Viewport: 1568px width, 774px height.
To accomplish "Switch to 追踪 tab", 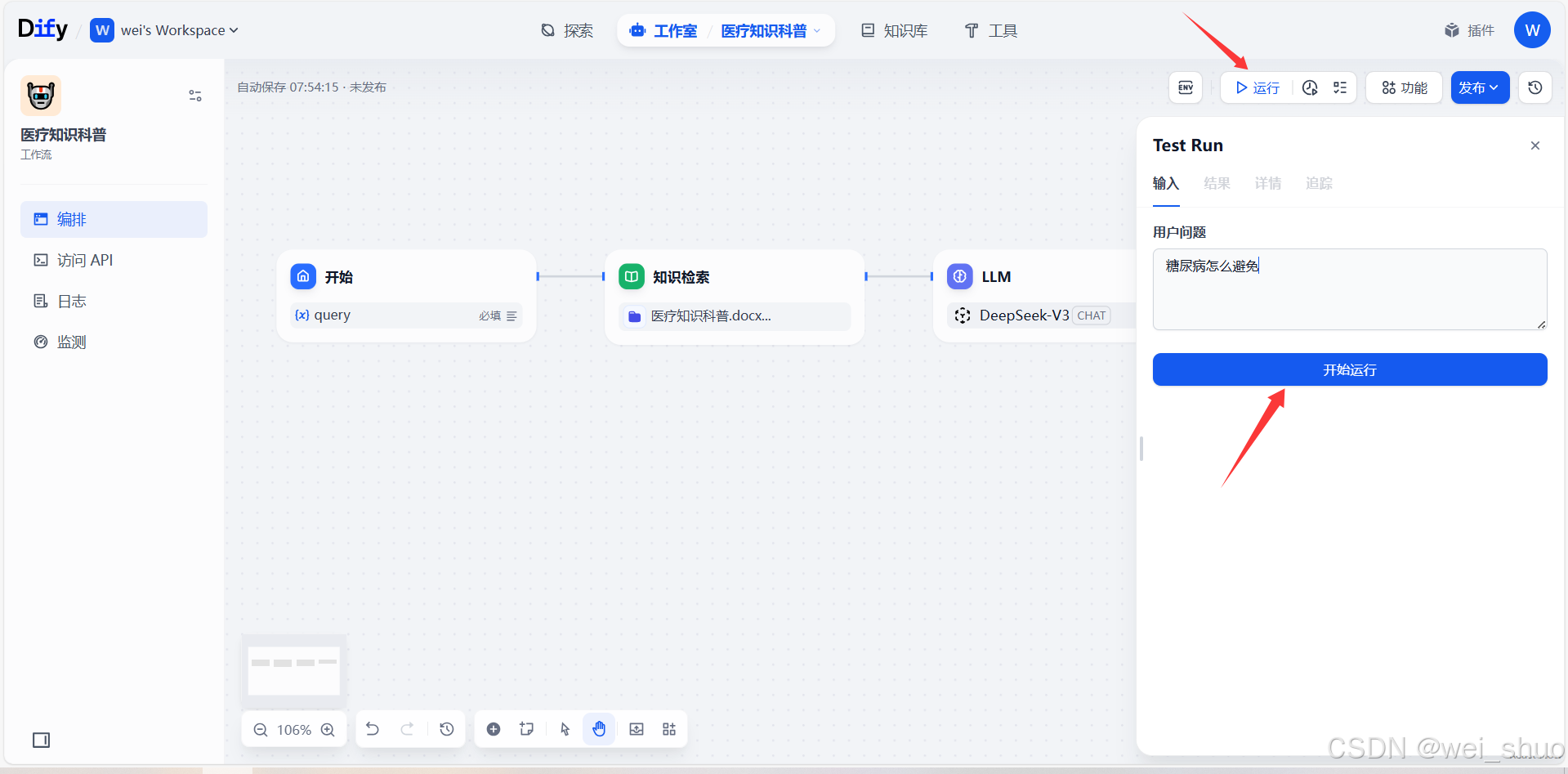I will [1319, 183].
